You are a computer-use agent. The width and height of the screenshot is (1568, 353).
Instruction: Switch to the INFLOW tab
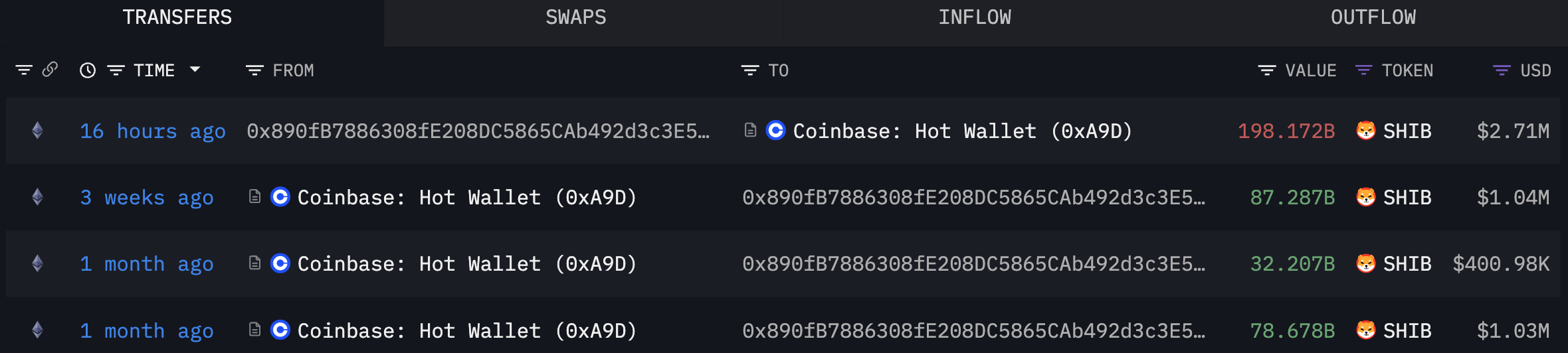point(974,17)
